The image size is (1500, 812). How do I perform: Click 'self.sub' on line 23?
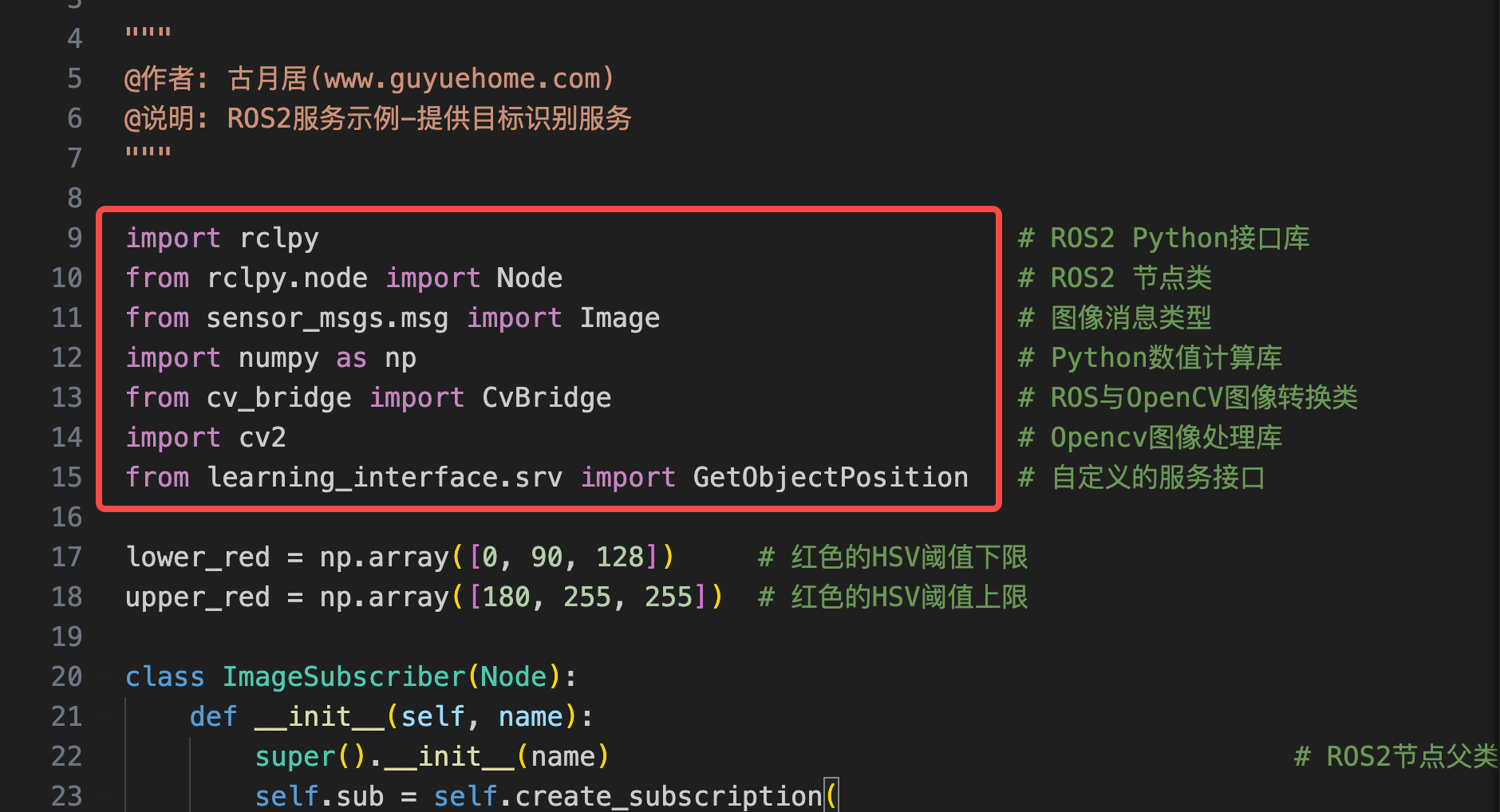pos(319,797)
